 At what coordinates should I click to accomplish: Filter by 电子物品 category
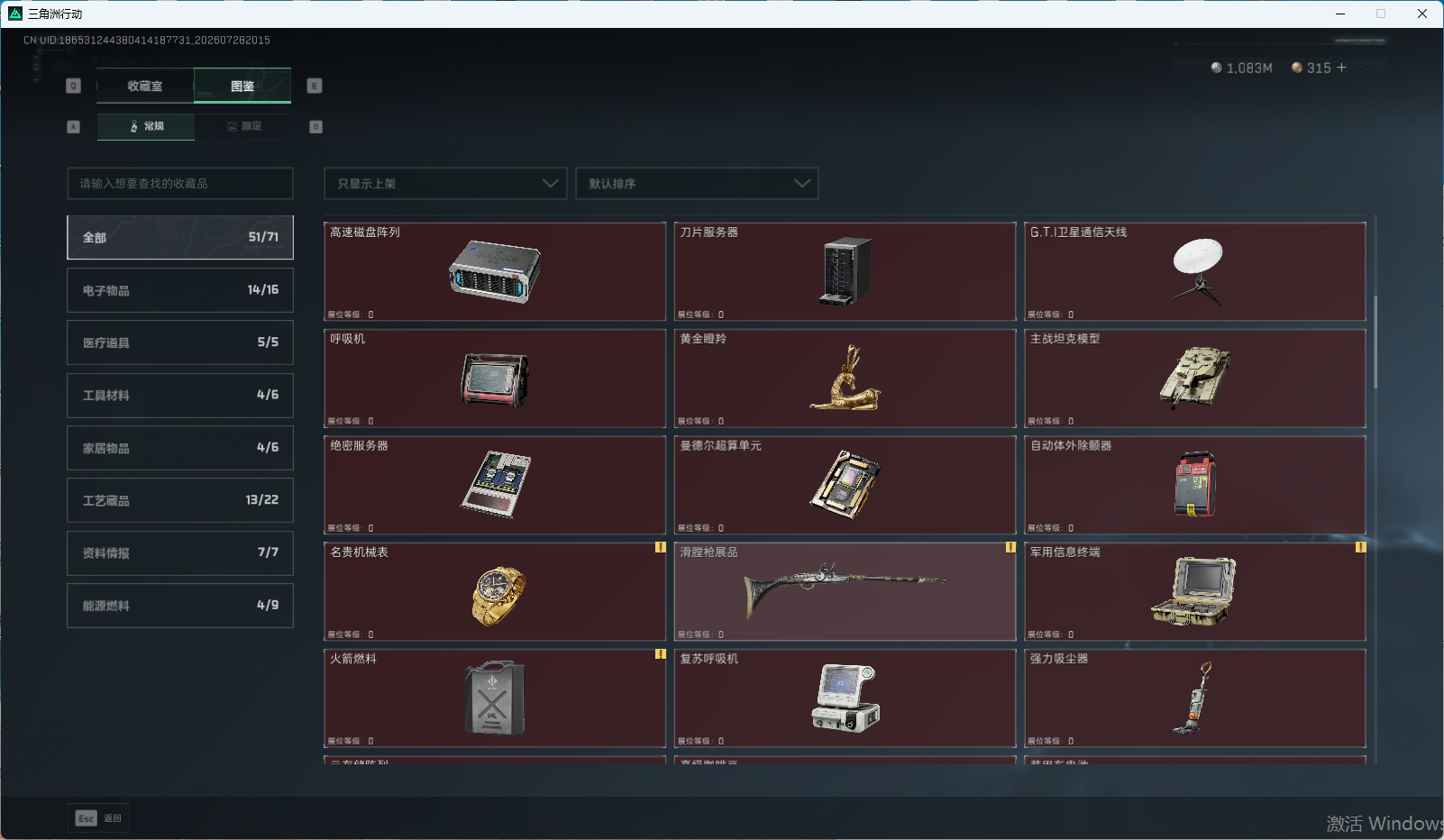coord(180,290)
